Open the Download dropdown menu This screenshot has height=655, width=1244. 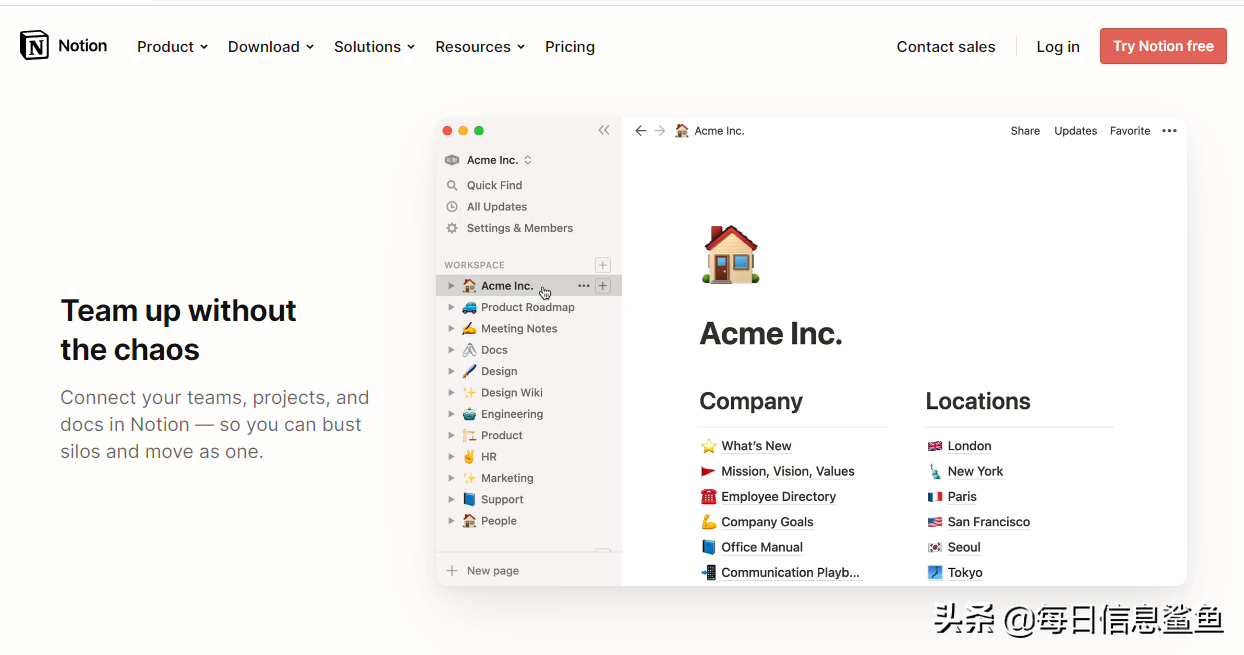tap(271, 46)
